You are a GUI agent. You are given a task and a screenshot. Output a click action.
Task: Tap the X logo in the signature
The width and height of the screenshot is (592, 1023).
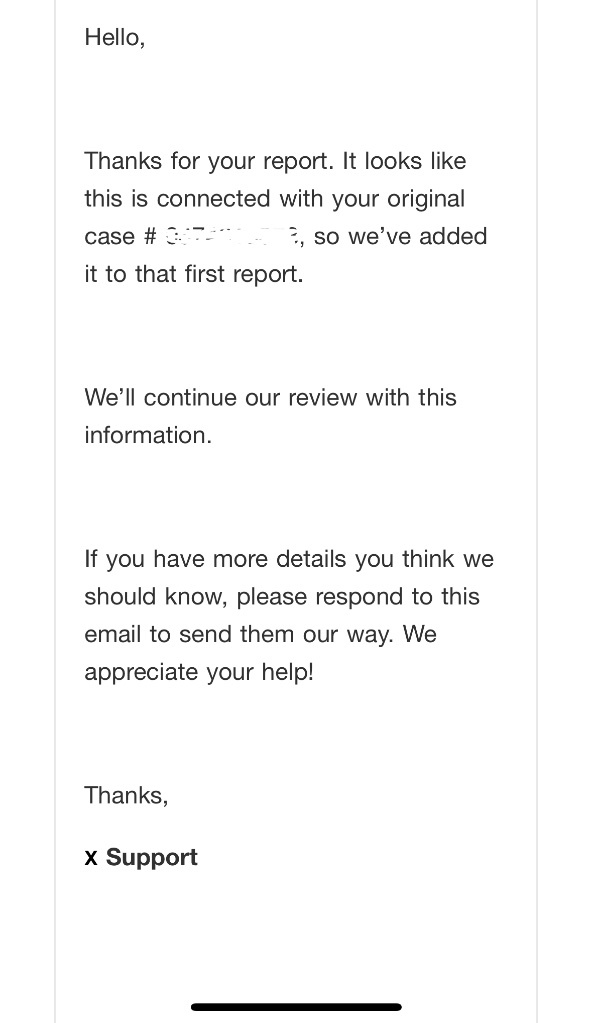(91, 859)
